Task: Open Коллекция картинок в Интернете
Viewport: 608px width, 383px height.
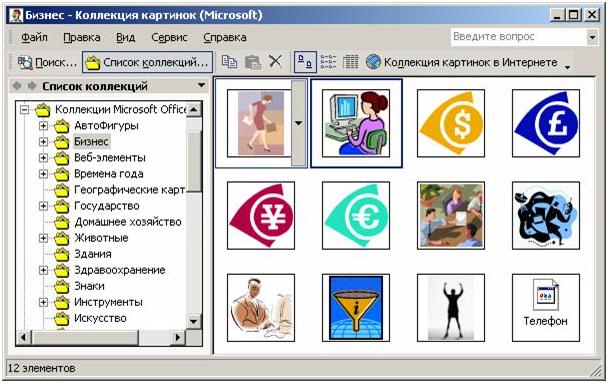Action: (x=461, y=62)
